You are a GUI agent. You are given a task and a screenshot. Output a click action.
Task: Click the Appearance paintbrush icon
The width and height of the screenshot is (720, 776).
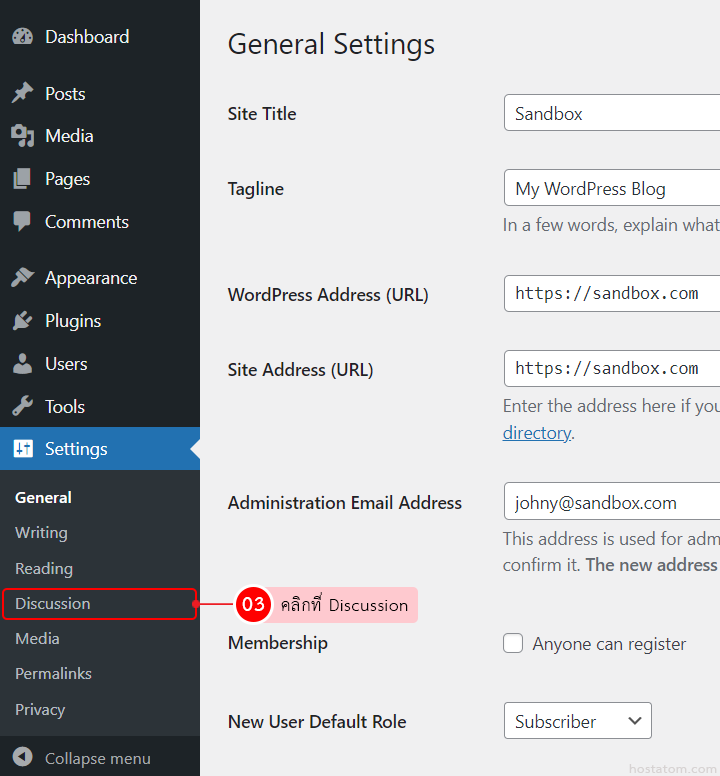click(x=22, y=278)
